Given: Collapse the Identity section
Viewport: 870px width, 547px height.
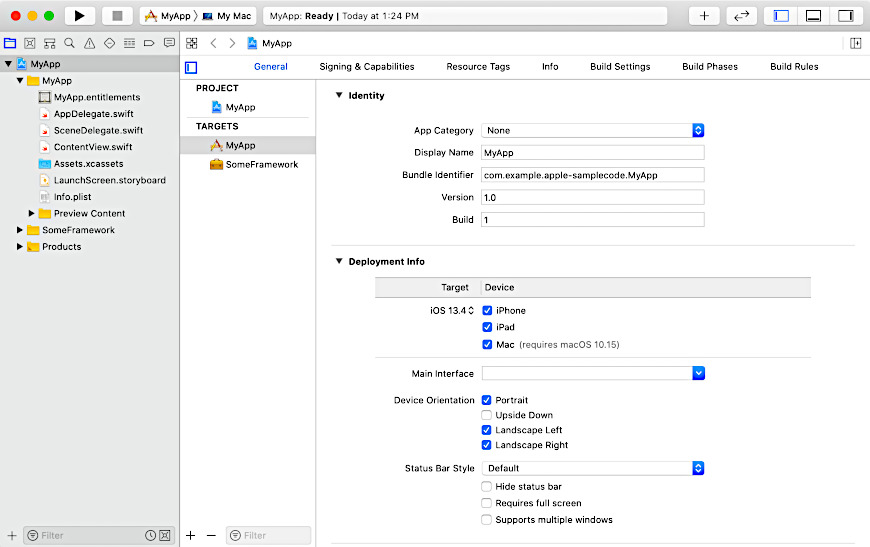Looking at the screenshot, I should point(339,95).
